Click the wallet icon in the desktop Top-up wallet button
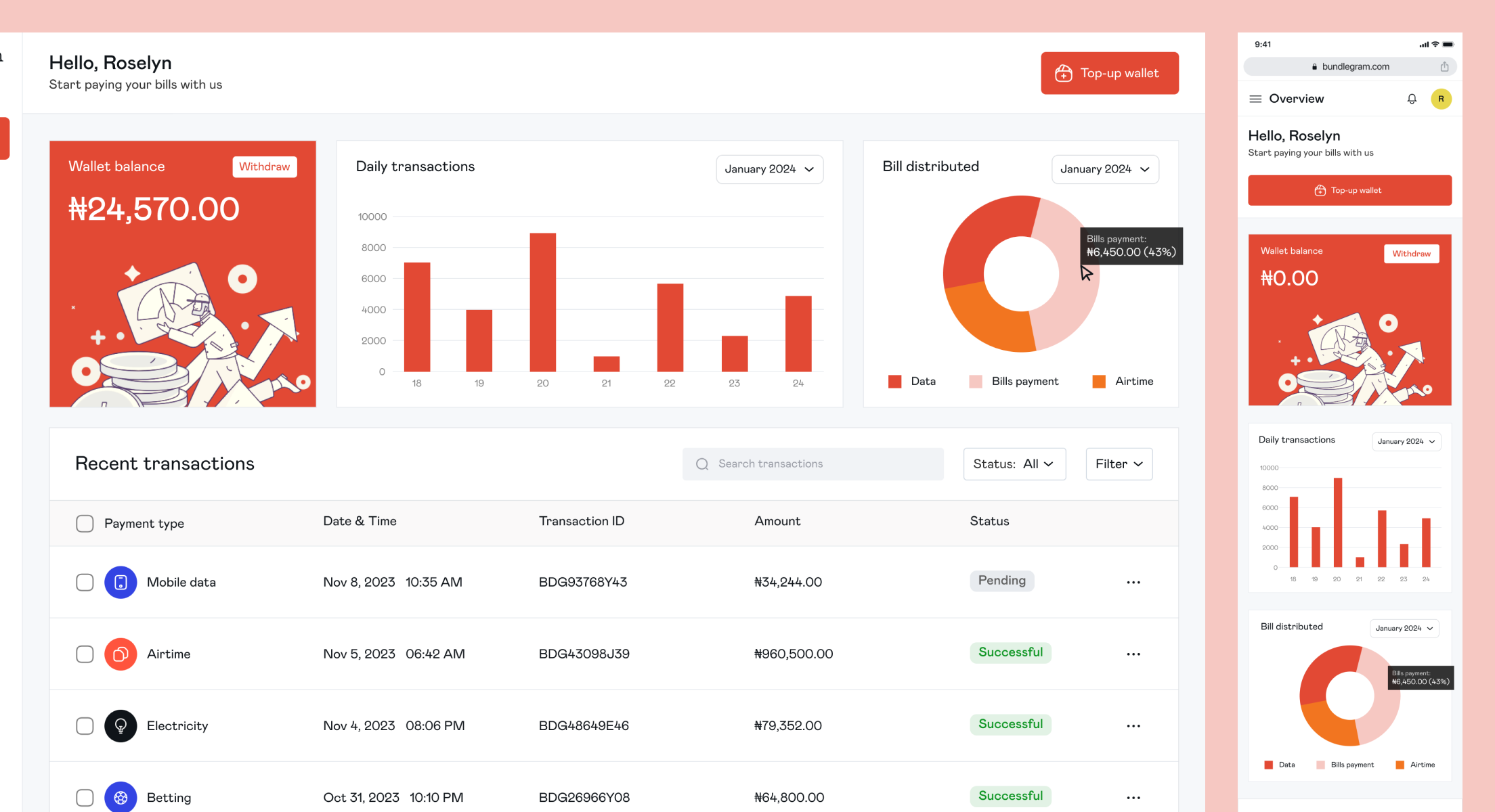 pyautogui.click(x=1064, y=73)
